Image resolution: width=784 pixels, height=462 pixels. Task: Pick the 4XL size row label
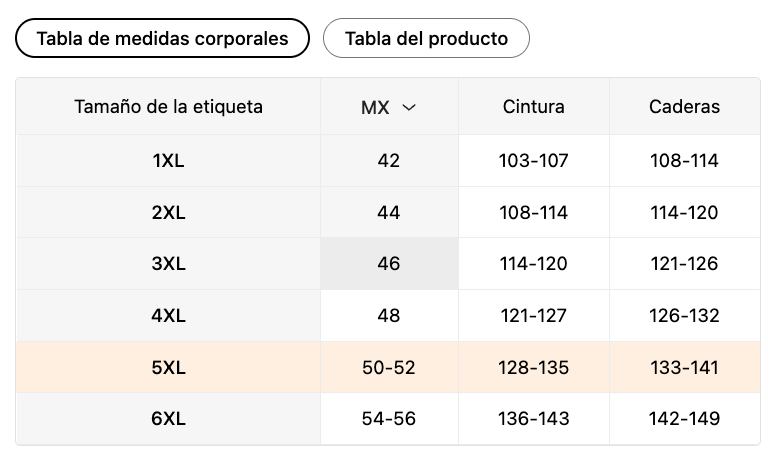pos(168,316)
